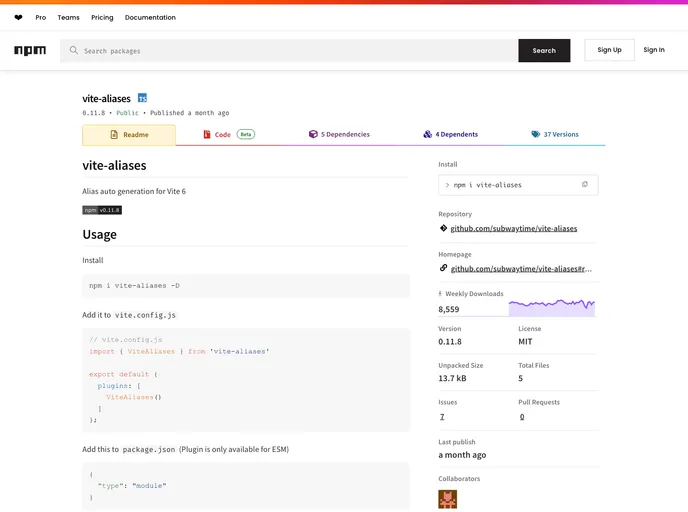Click the weekly downloads sparkline chart

point(552,307)
